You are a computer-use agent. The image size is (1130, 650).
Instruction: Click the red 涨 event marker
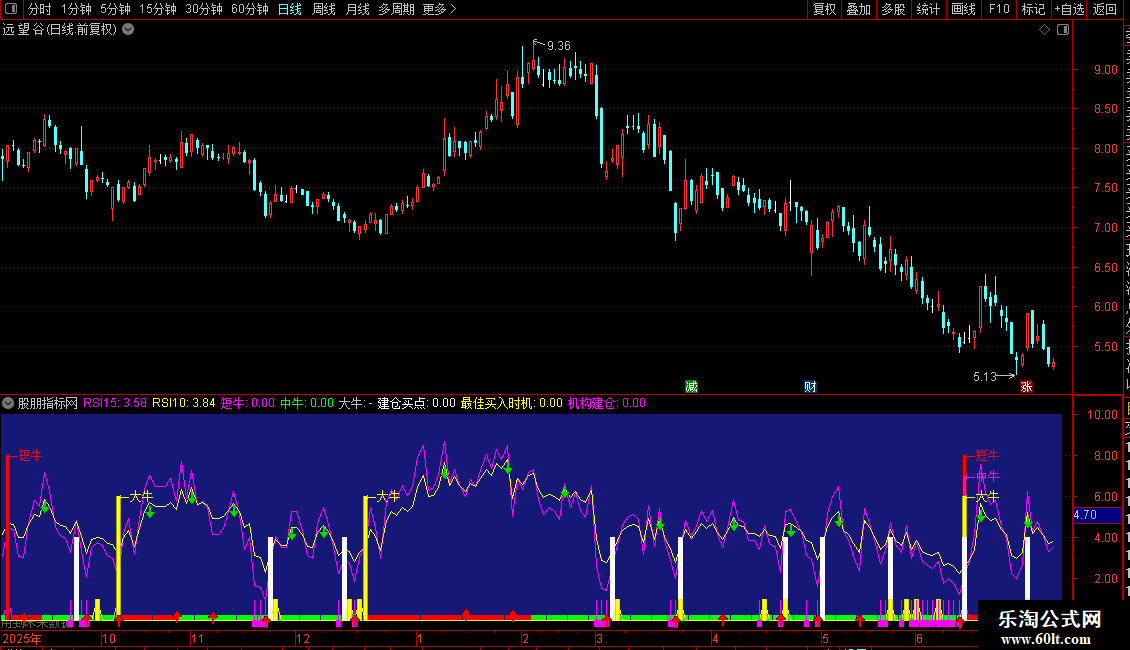pyautogui.click(x=1026, y=387)
